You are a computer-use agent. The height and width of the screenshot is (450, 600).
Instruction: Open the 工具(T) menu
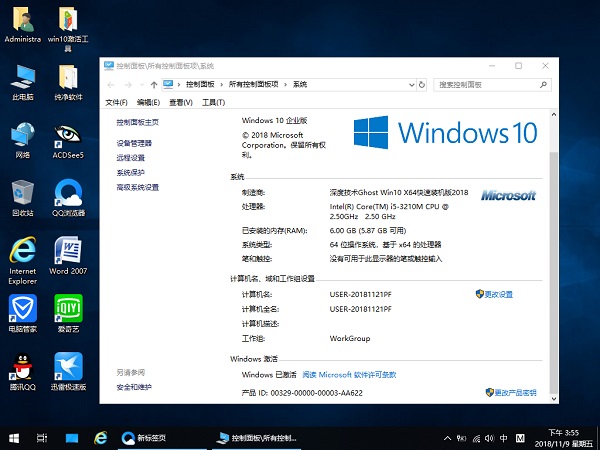point(213,102)
